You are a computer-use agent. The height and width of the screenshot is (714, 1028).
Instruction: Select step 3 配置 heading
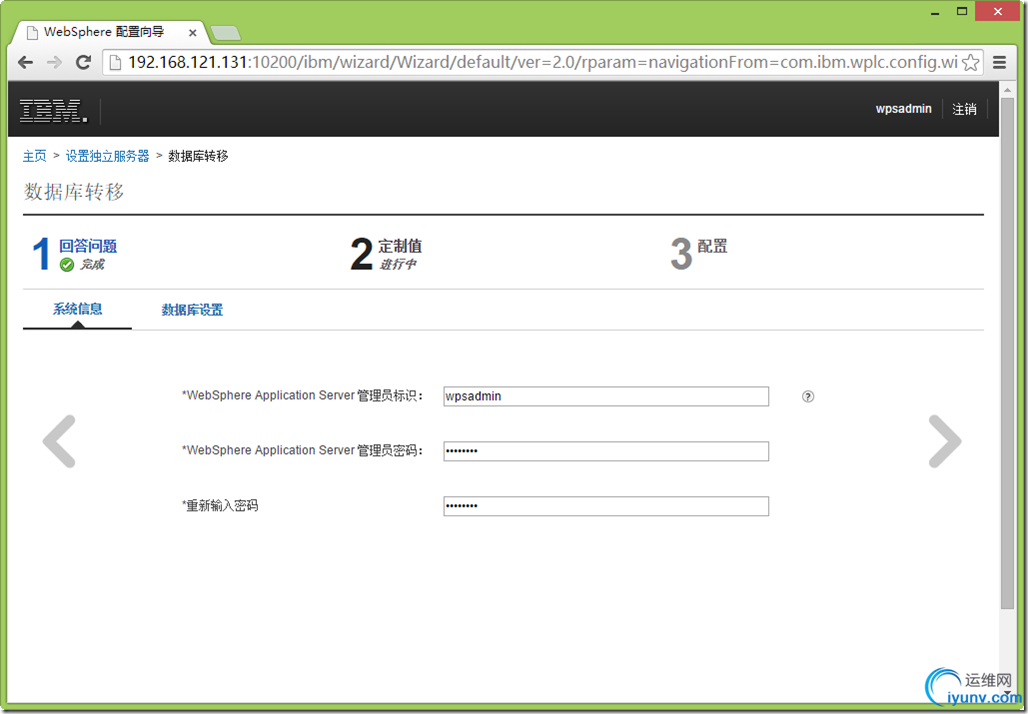[x=712, y=246]
